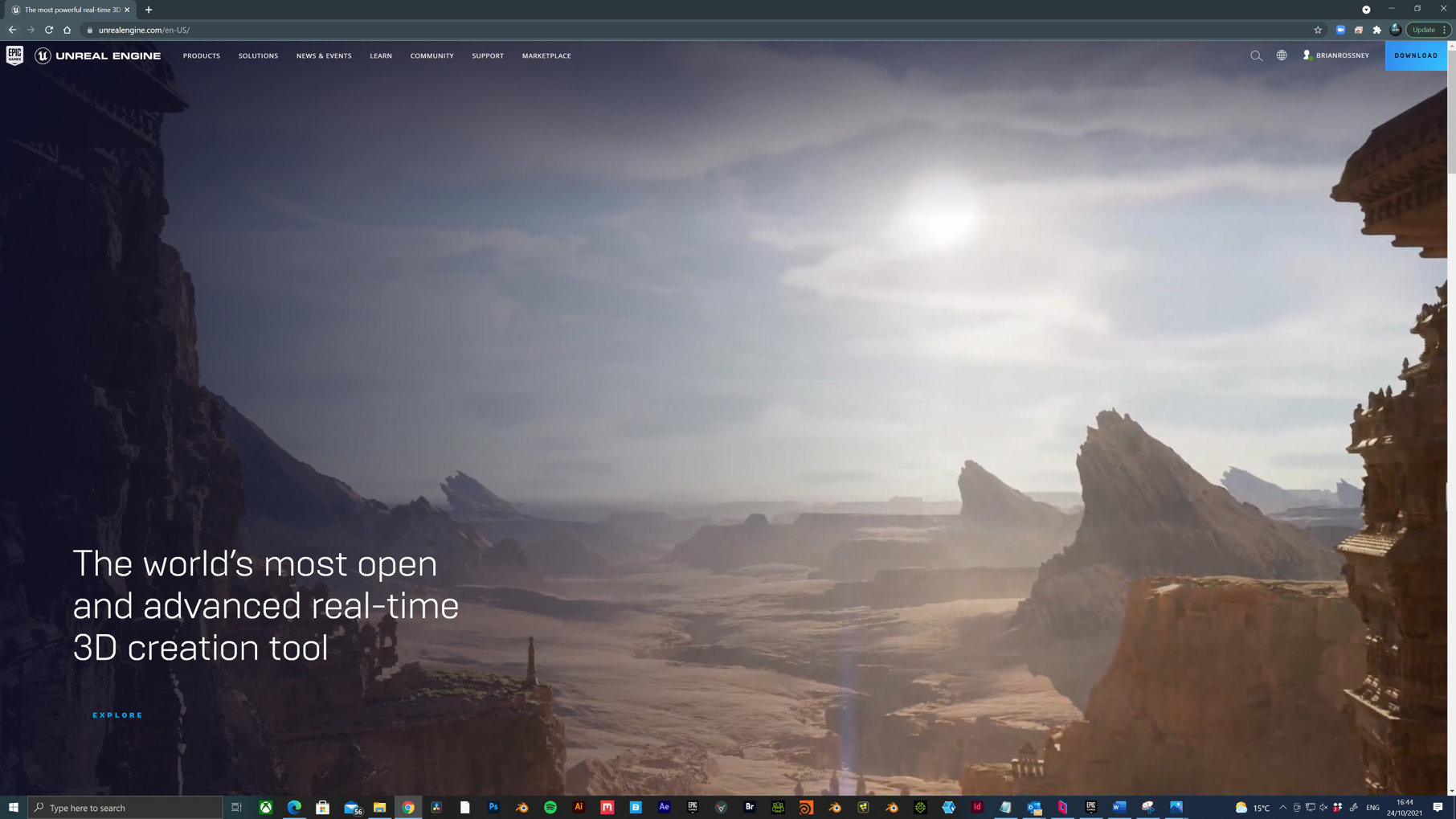Open the Chrome profile avatar
Screen dimensions: 1456x819
pyautogui.click(x=1396, y=30)
